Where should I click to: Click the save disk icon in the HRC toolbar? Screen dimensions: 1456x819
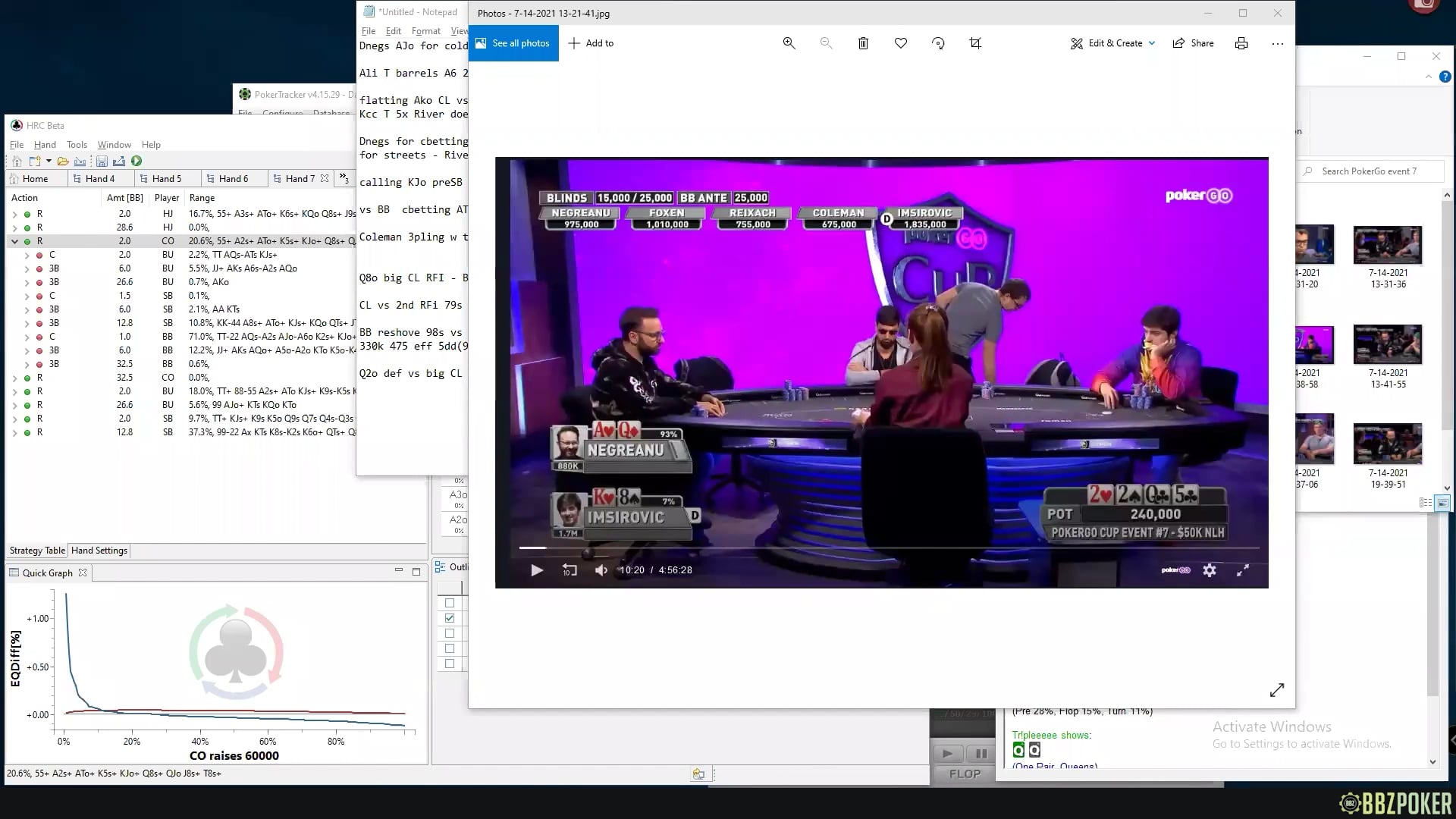[x=102, y=161]
